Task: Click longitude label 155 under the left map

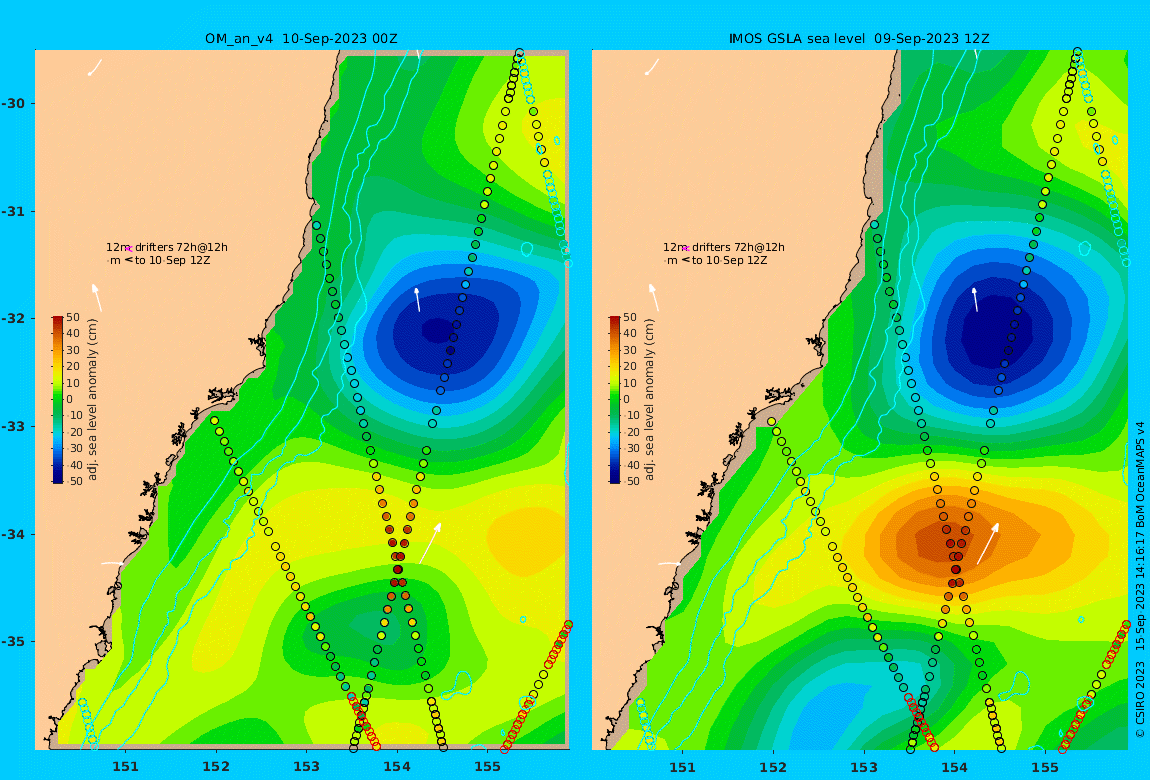Action: [x=488, y=767]
